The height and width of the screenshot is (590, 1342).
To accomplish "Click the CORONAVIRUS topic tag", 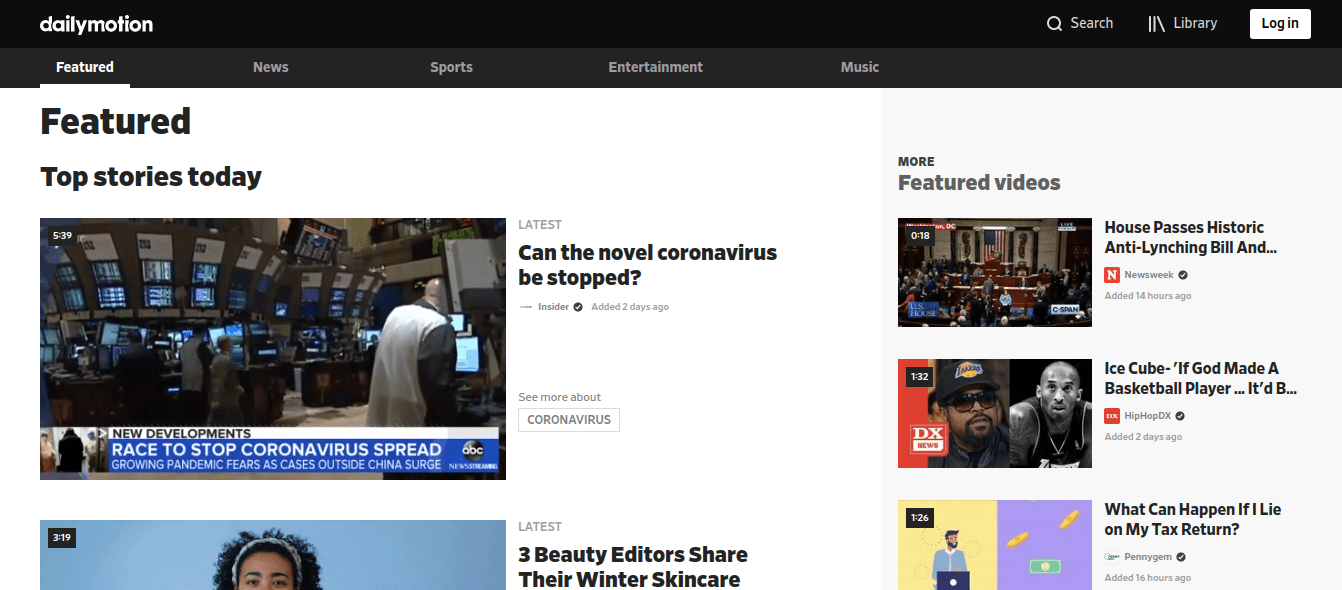I will (x=569, y=420).
